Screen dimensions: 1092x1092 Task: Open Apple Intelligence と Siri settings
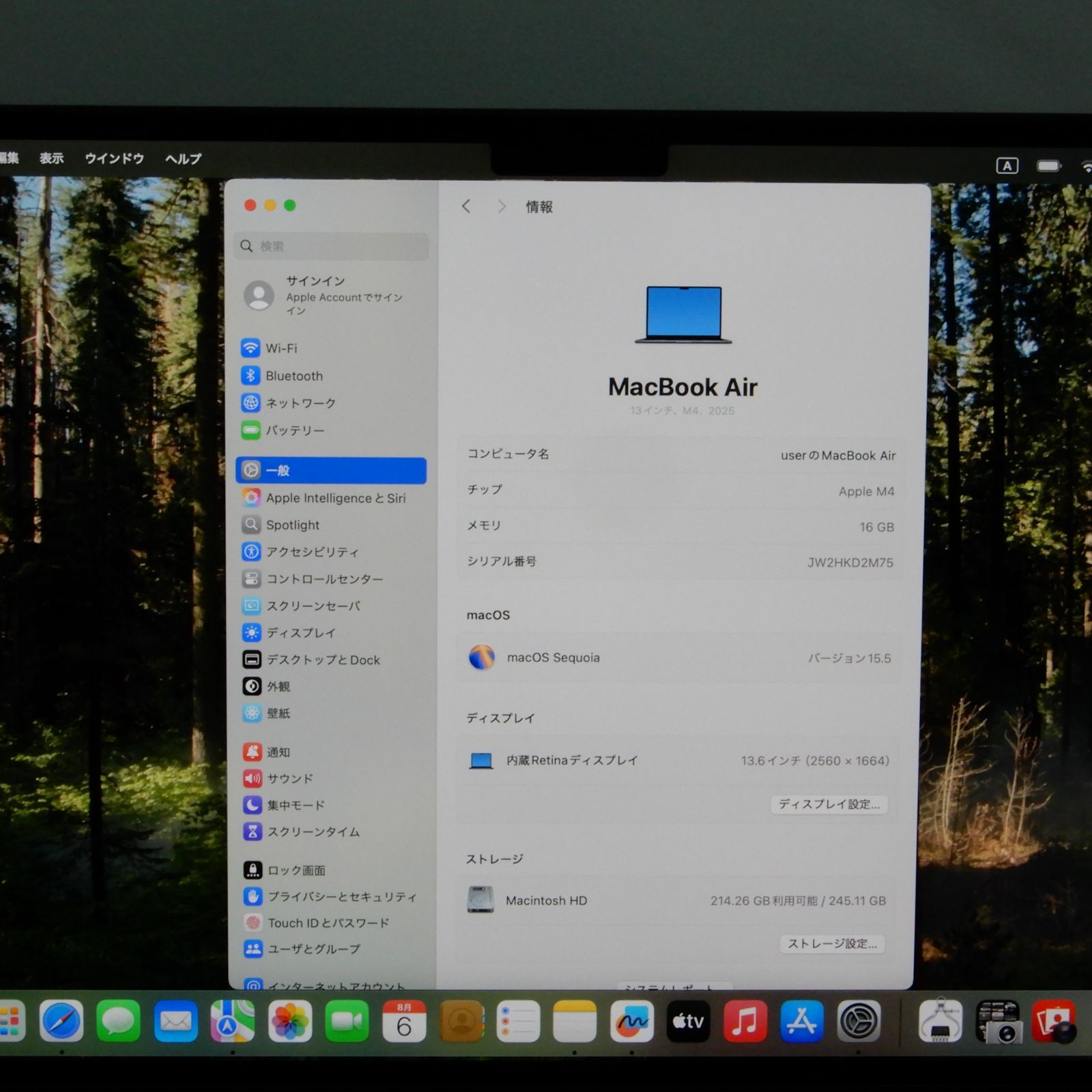click(331, 498)
